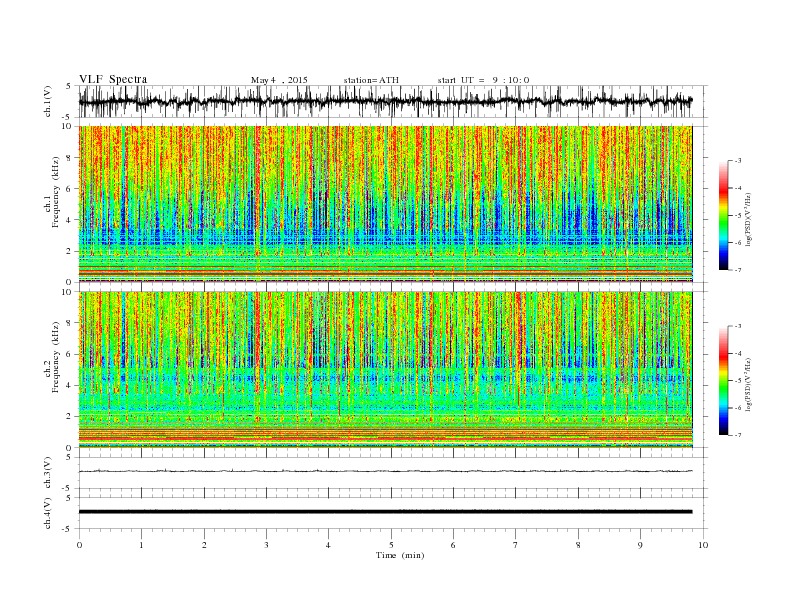Click the 5 tick label on time axis
Viewport: 792px width, 612px height.
point(391,545)
